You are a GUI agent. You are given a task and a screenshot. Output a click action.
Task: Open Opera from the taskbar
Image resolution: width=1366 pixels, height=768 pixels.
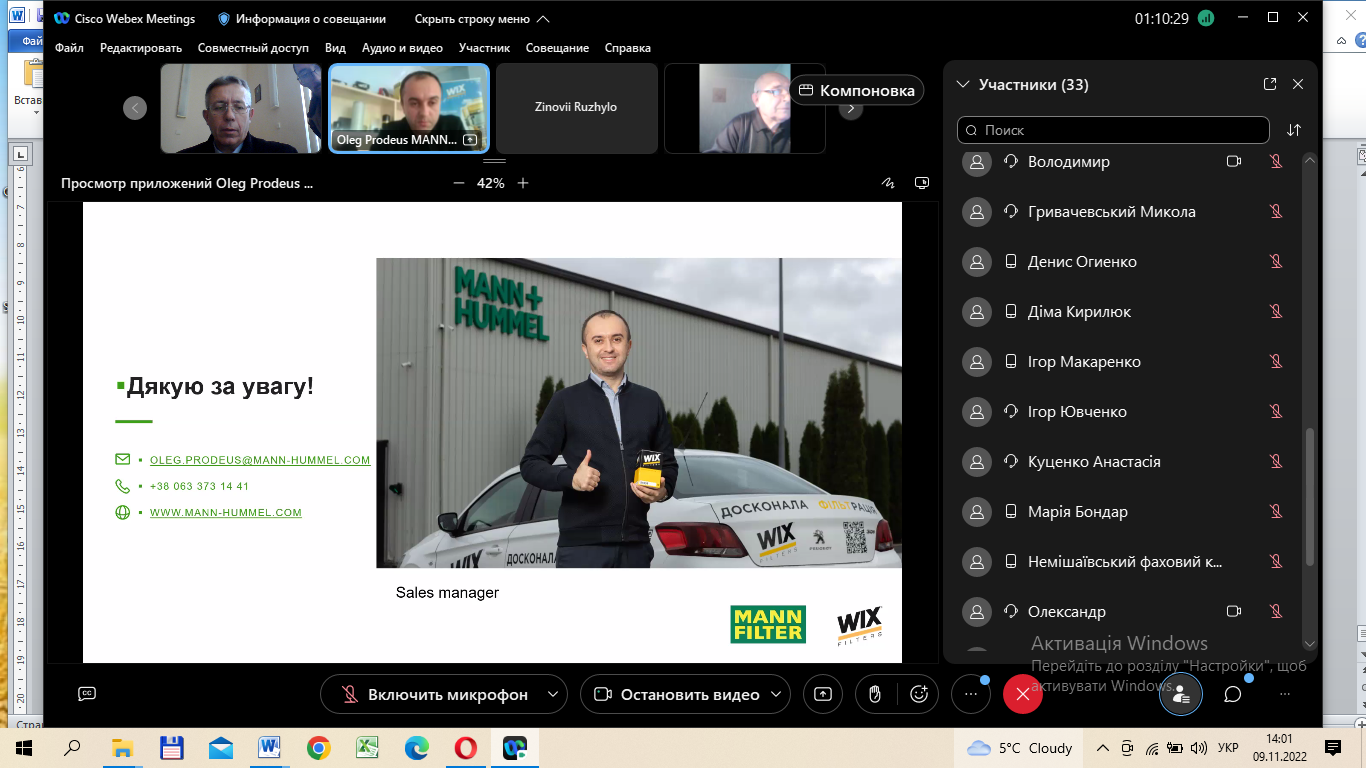(x=465, y=748)
